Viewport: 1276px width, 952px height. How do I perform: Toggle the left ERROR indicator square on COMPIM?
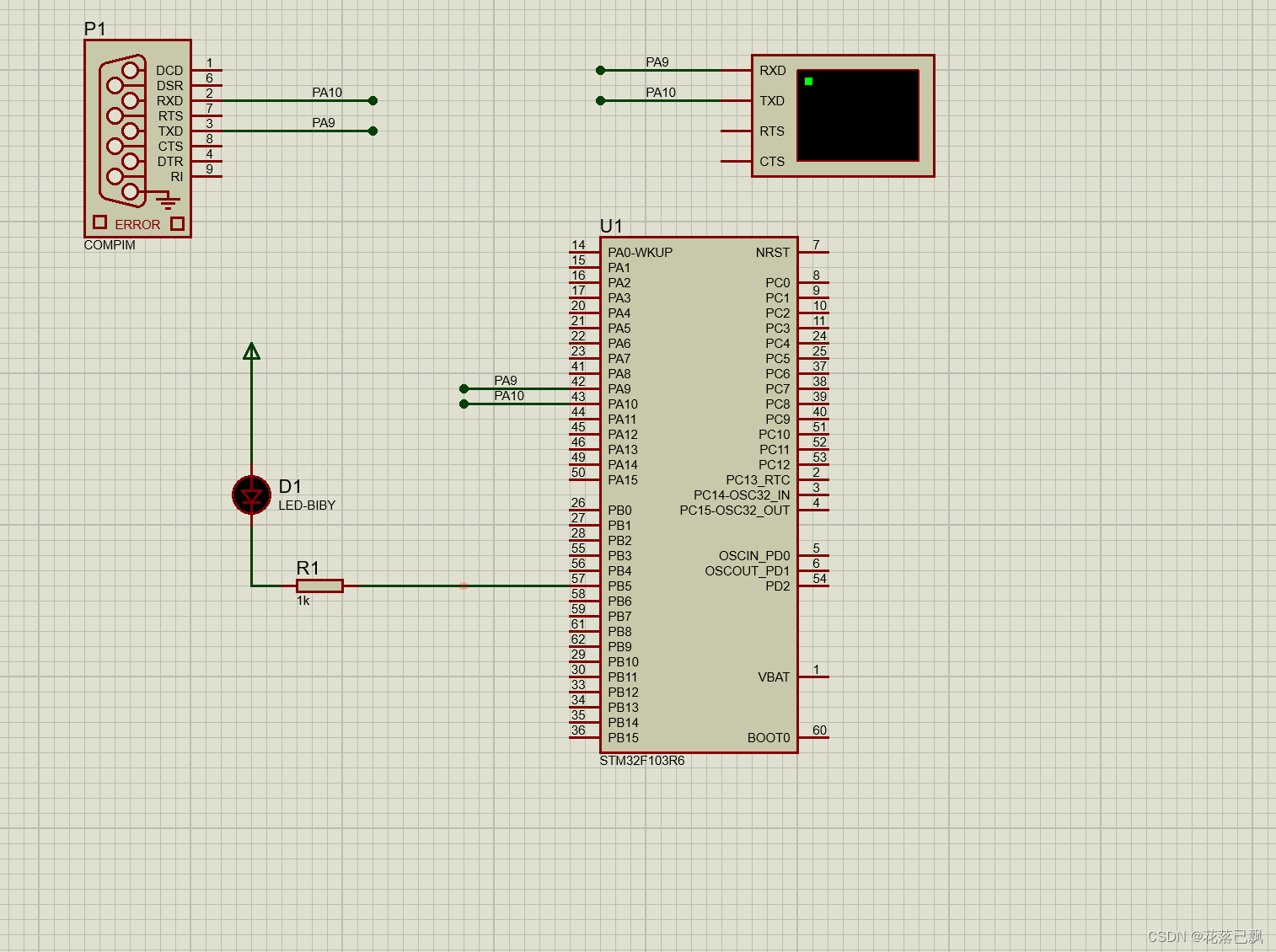[x=99, y=222]
